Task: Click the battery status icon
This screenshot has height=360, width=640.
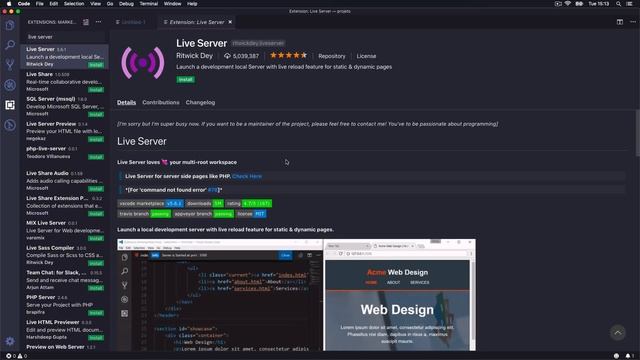Action: pos(579,4)
